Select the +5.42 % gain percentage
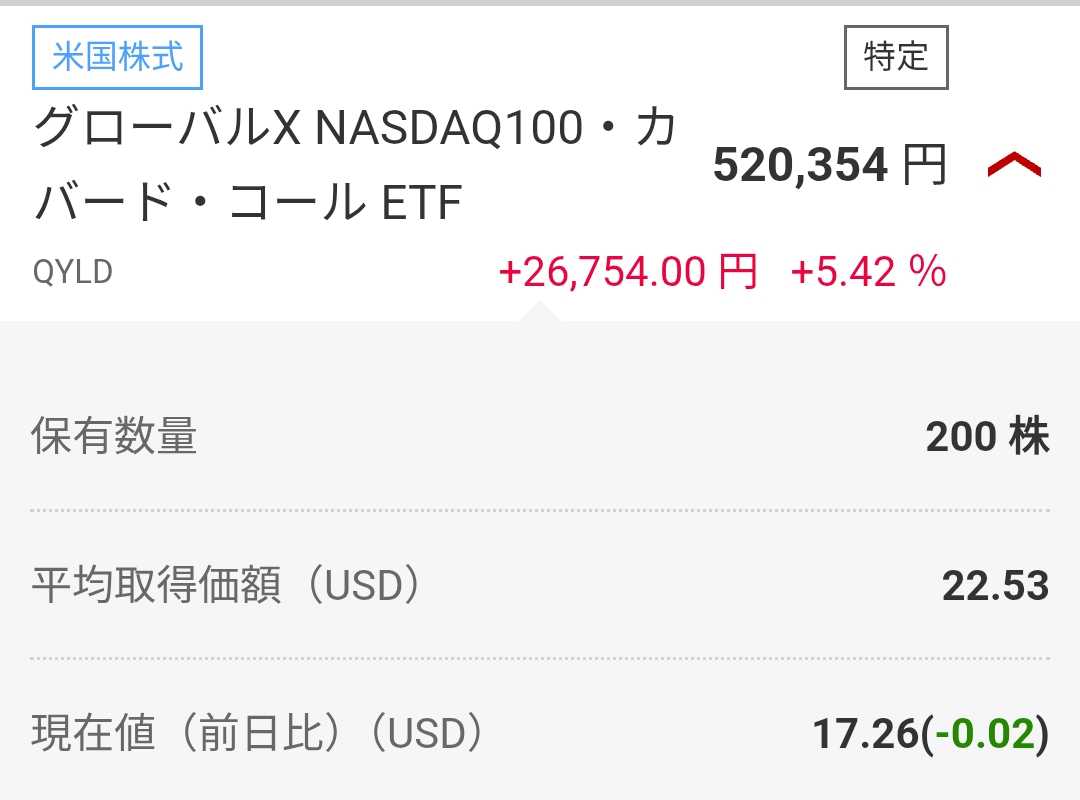The image size is (1080, 800). (x=868, y=272)
